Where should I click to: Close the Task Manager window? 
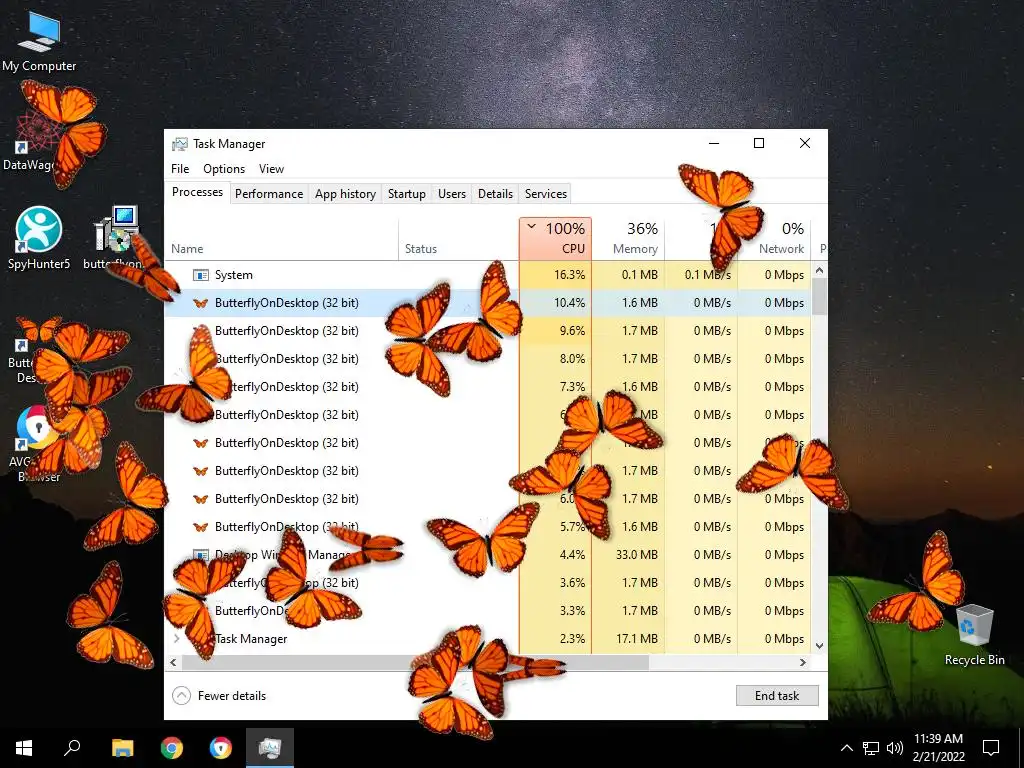805,143
